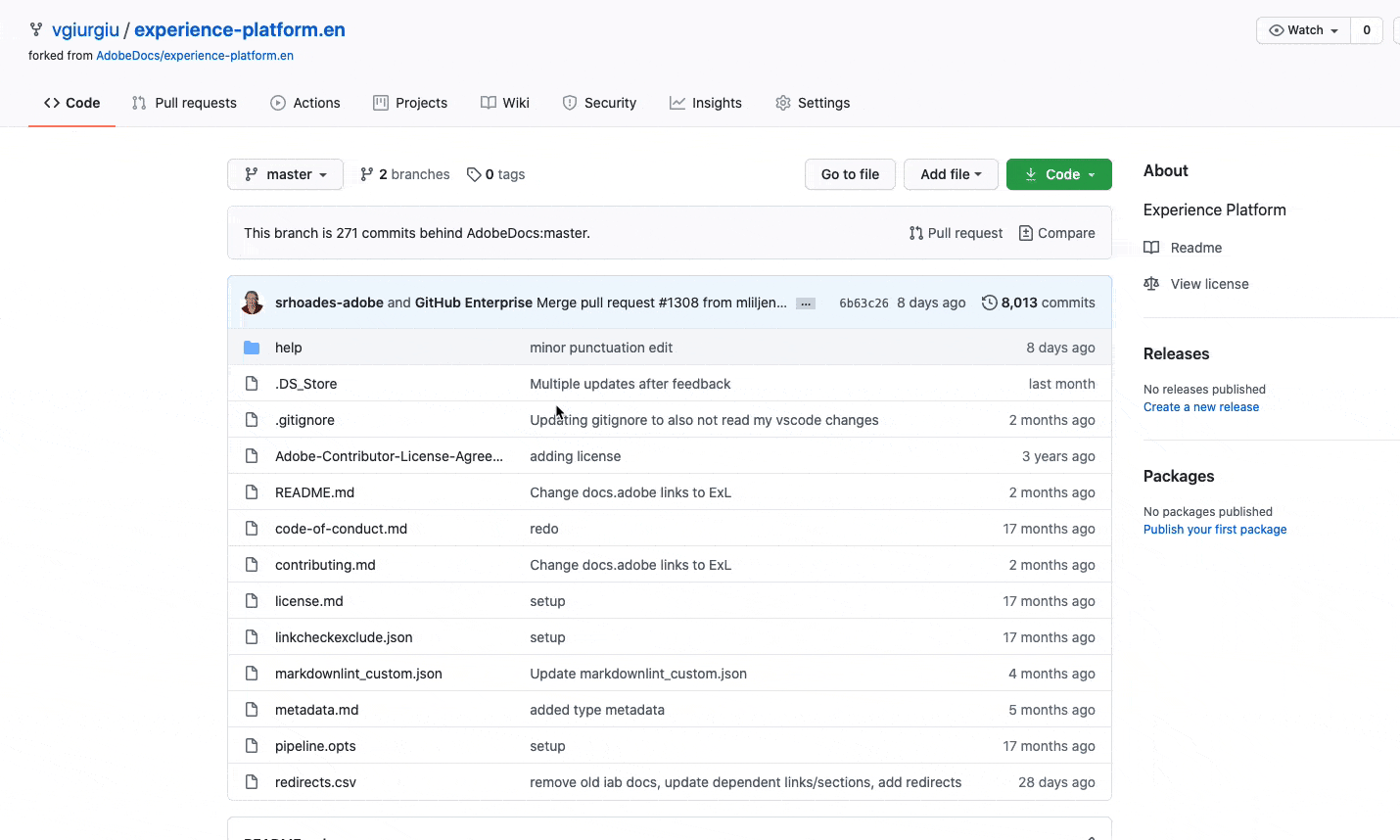Switch to the Pull requests tab
The image size is (1400, 840).
(184, 103)
